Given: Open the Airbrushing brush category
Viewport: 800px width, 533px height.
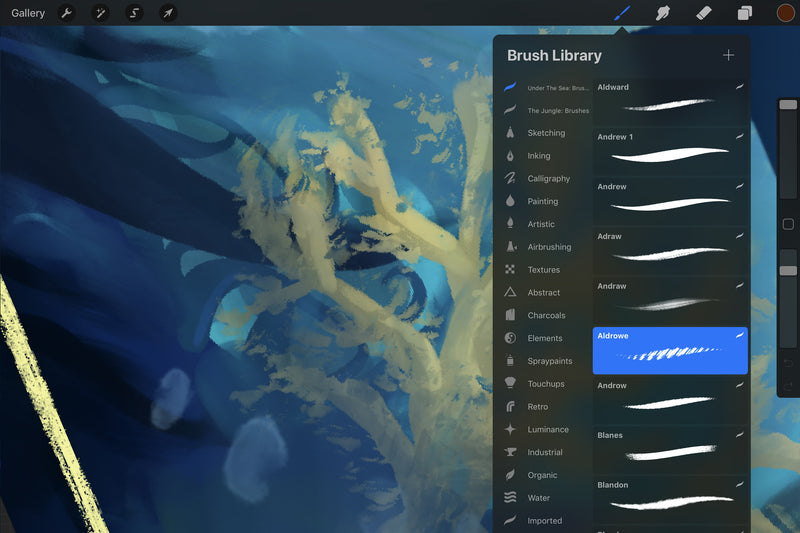Looking at the screenshot, I should [x=549, y=247].
